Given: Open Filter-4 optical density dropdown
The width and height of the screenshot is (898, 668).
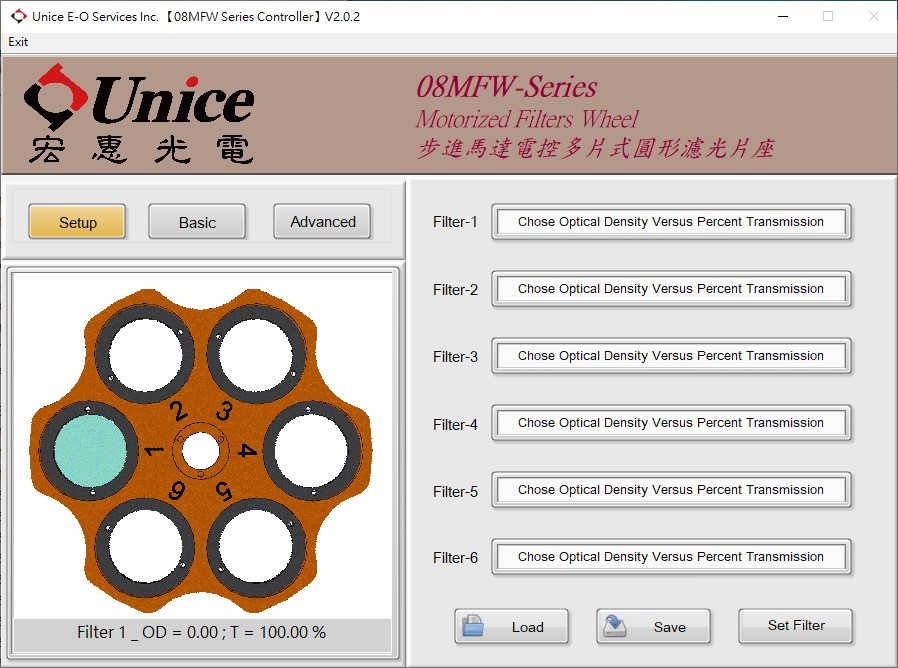Looking at the screenshot, I should click(671, 423).
